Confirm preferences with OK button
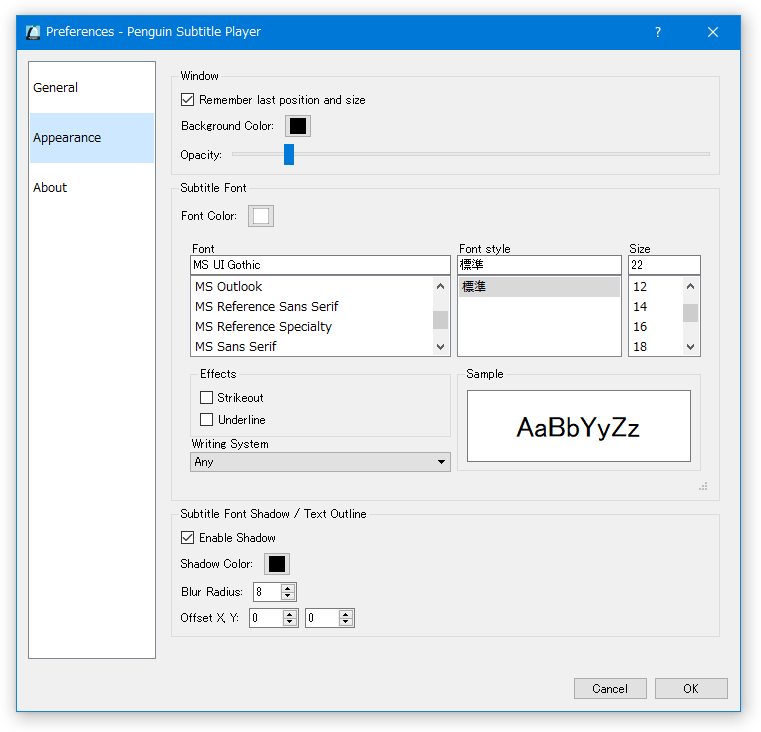Screen dimensions: 761x732 (x=691, y=689)
